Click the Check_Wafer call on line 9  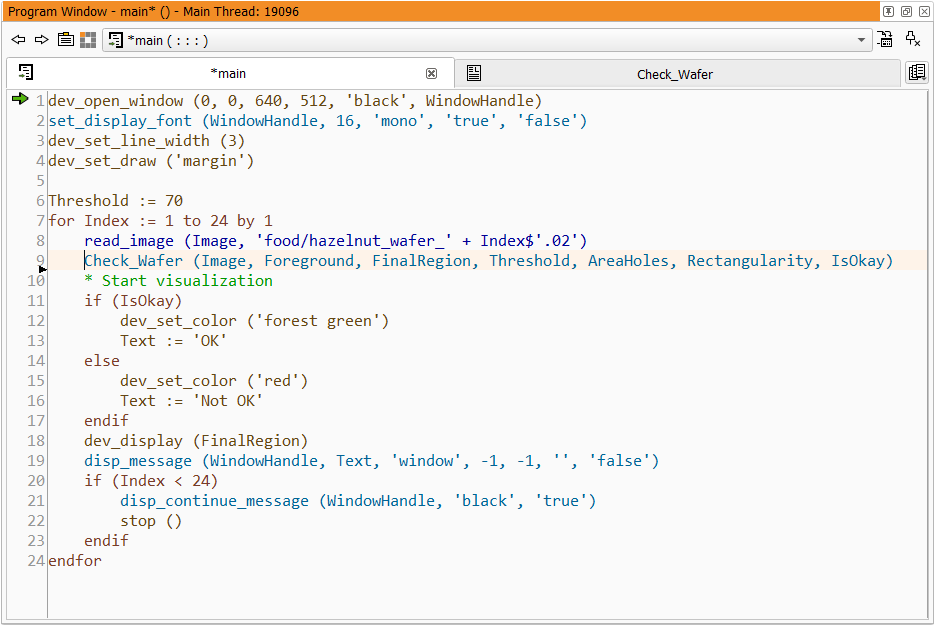point(134,261)
